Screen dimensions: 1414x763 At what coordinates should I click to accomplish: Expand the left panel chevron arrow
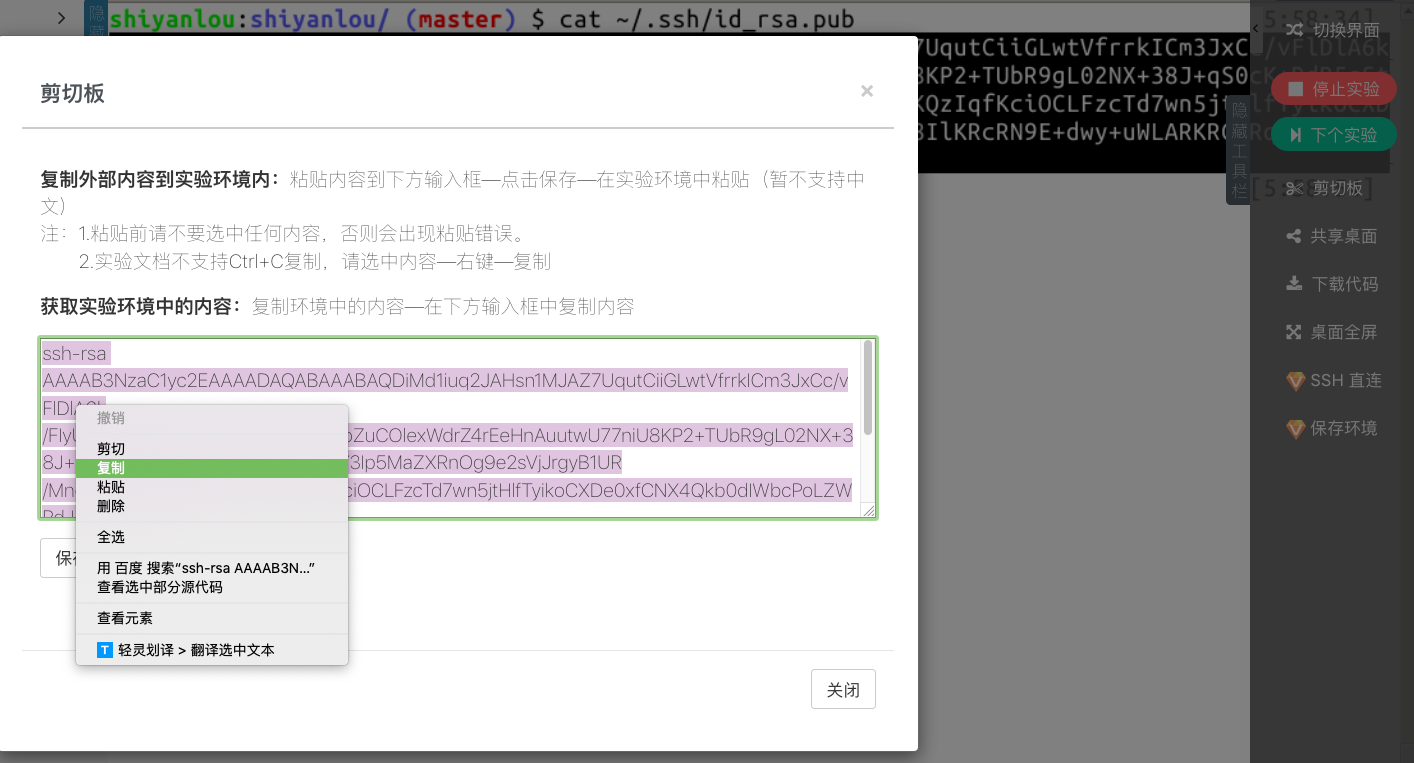pos(62,17)
